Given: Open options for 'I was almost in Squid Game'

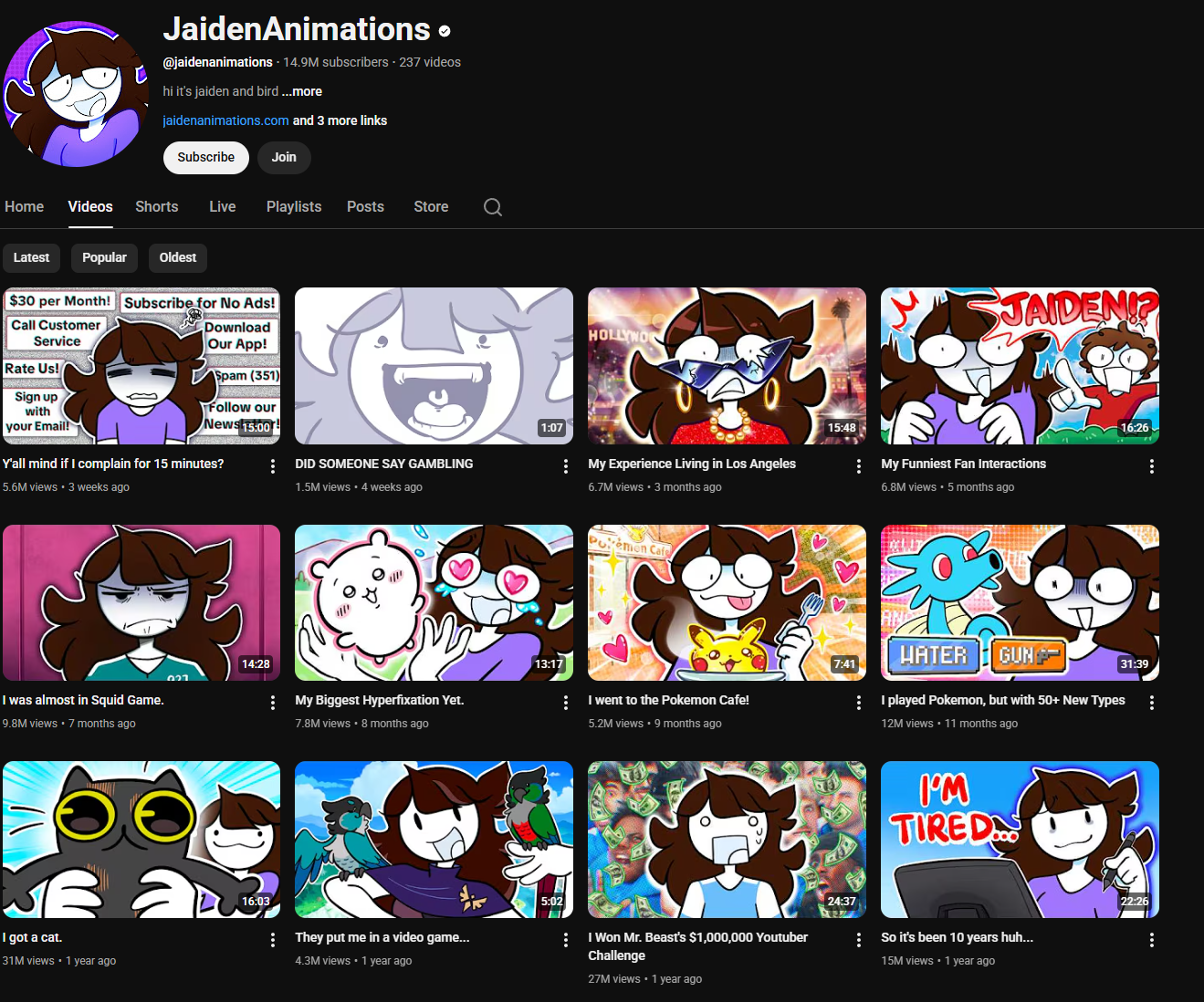Looking at the screenshot, I should click(x=273, y=703).
